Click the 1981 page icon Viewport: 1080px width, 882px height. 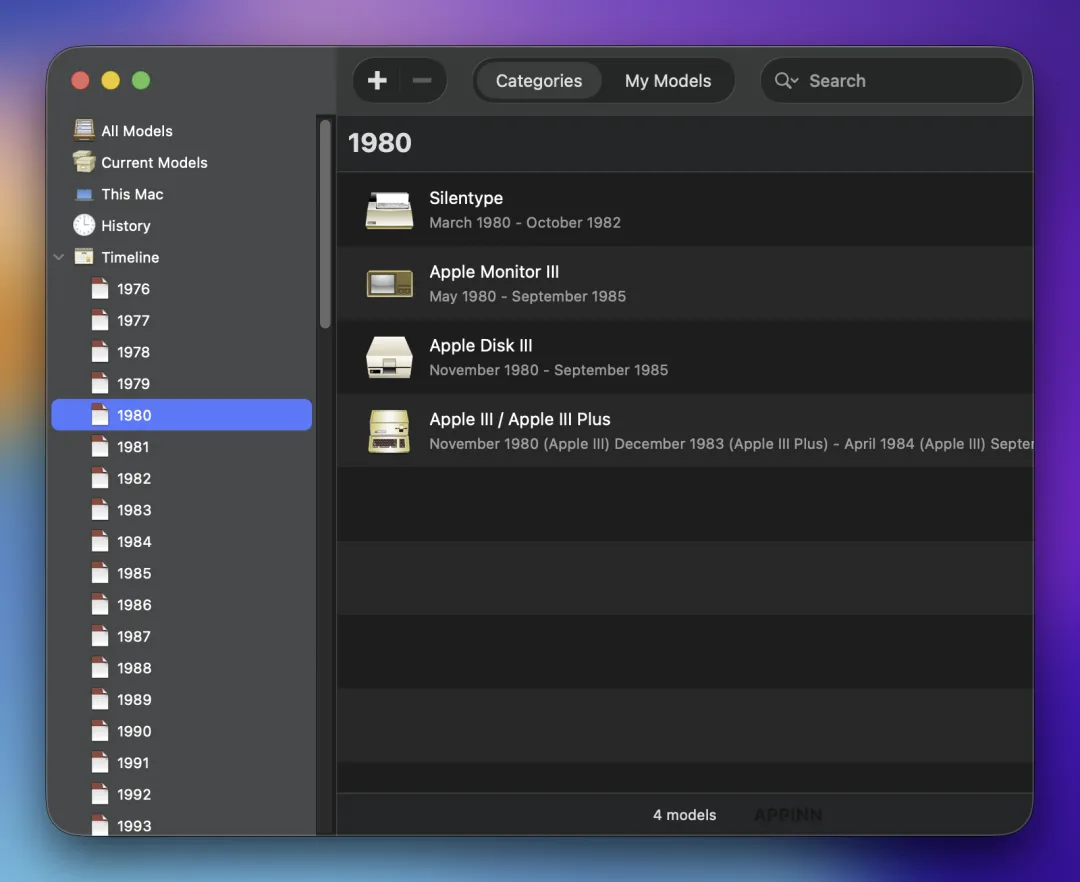pos(100,446)
